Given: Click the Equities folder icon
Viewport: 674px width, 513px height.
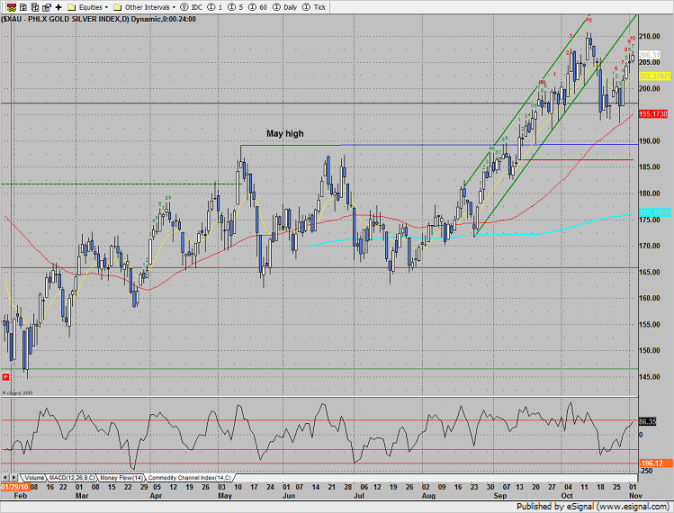Looking at the screenshot, I should click(x=72, y=7).
